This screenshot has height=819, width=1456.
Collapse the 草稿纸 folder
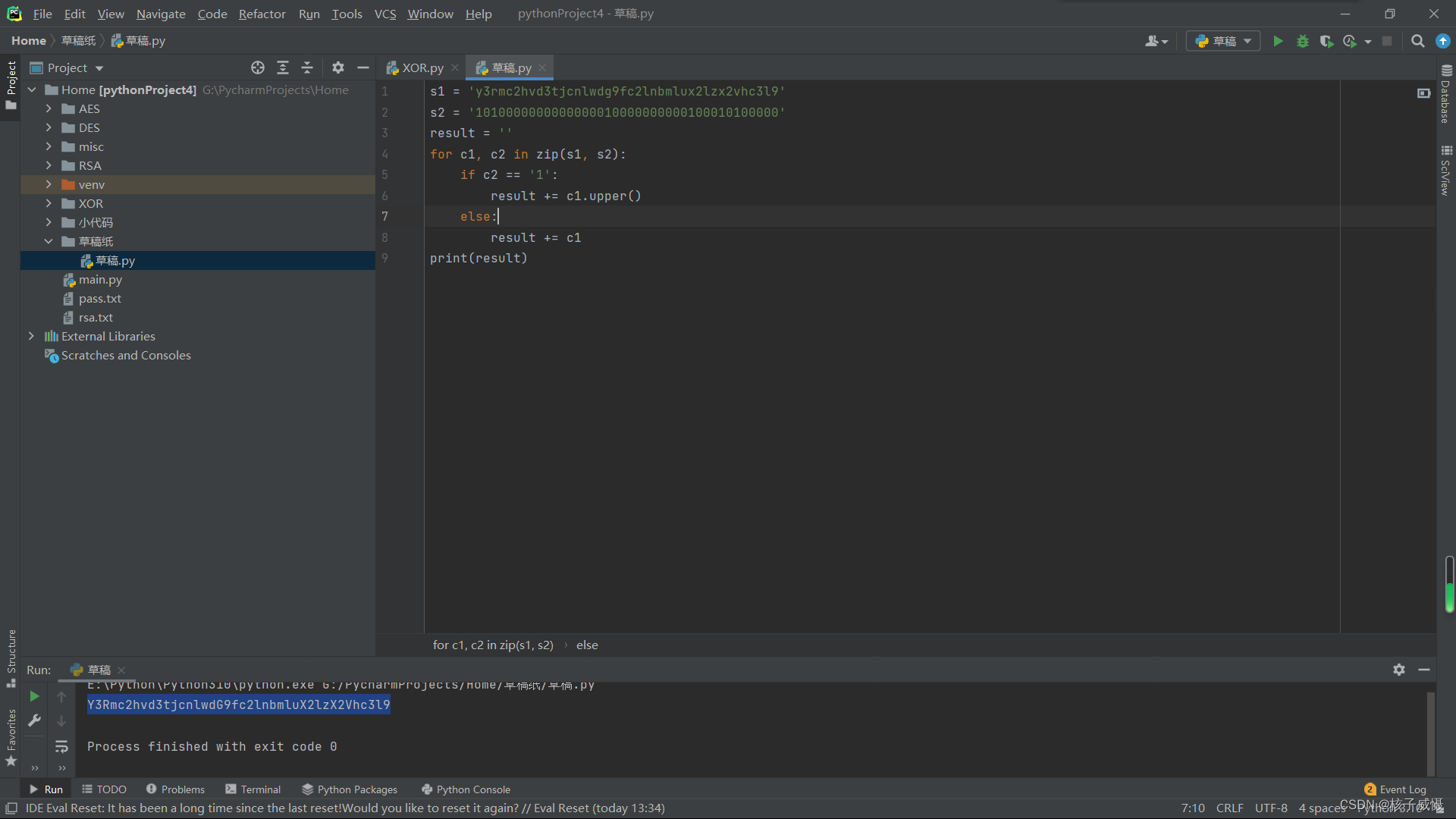[49, 241]
